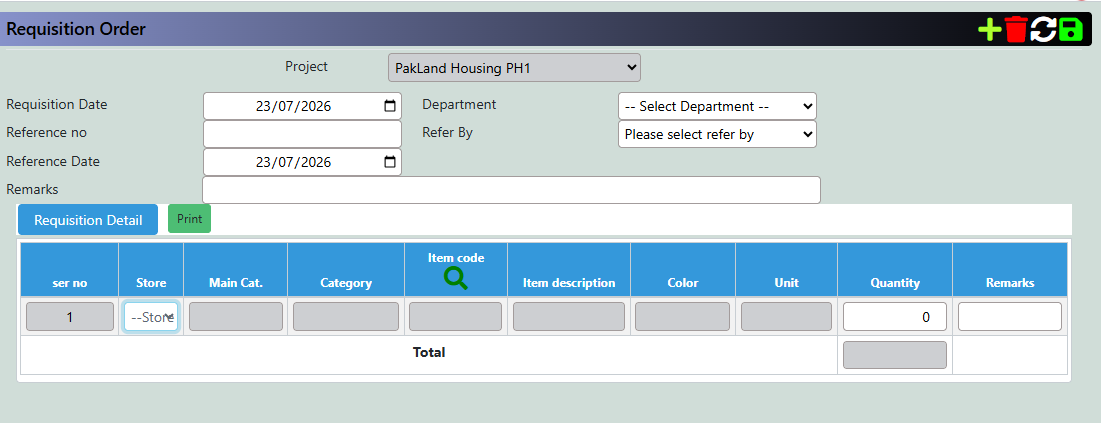
Task: Click the Requisition Date field
Action: [x=302, y=106]
